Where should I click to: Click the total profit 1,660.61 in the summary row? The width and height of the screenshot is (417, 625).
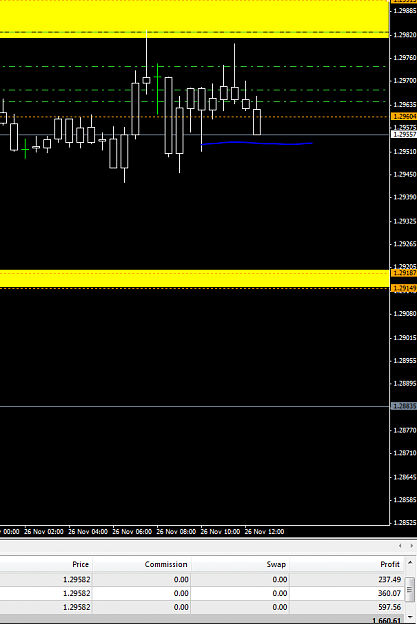click(x=386, y=620)
